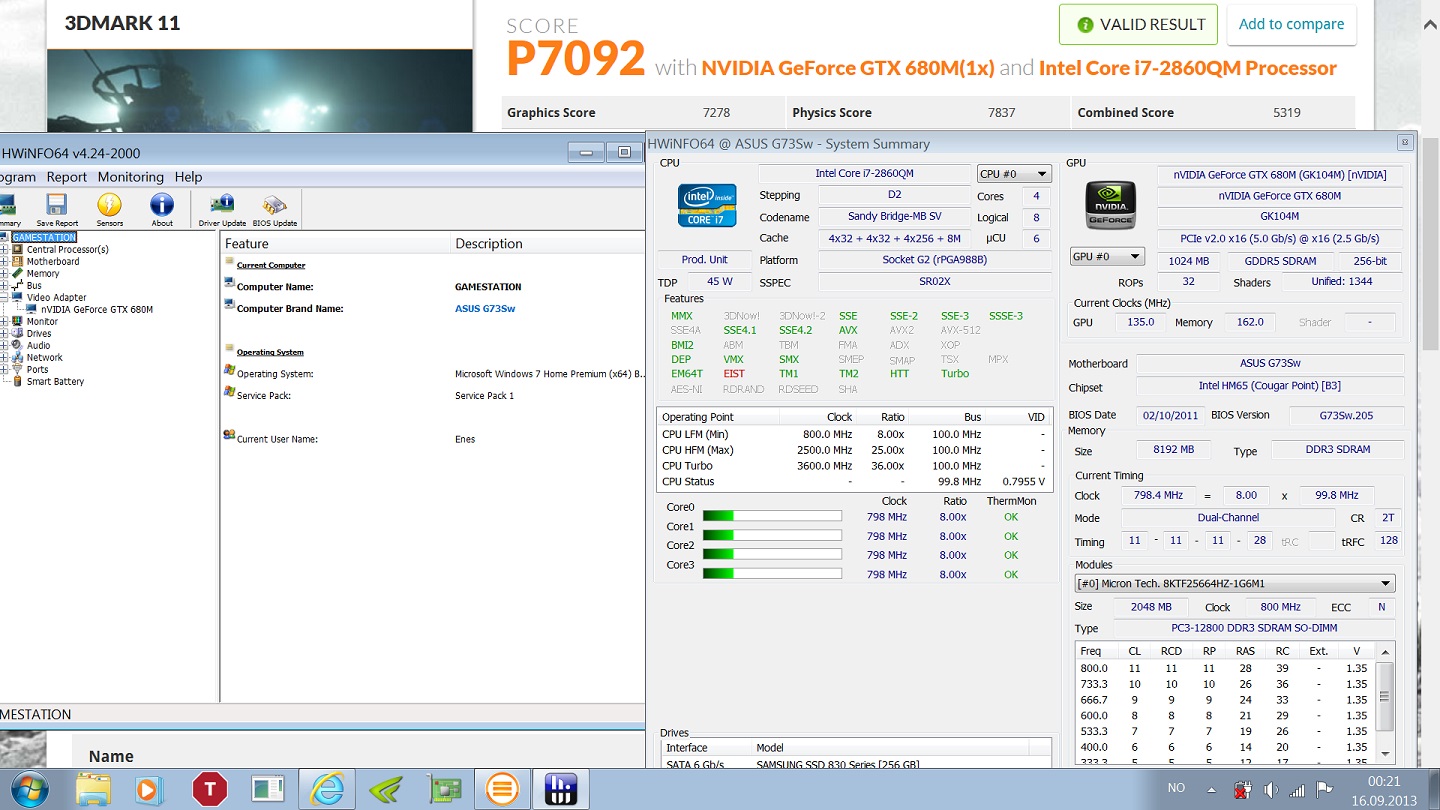
Task: Expand the Drives tree node
Action: (5, 333)
